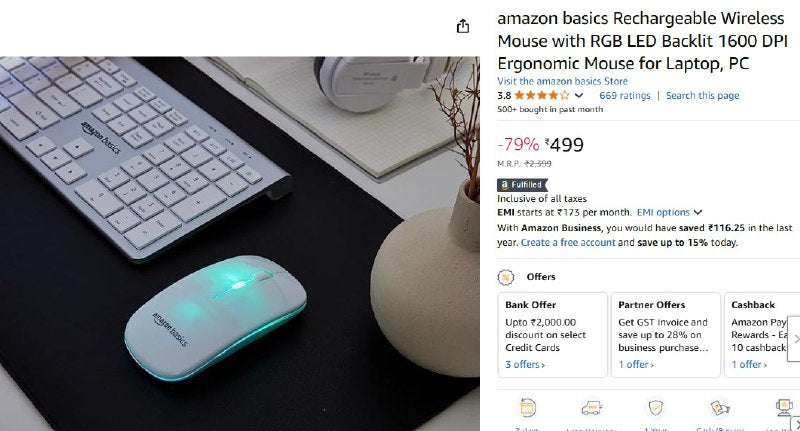
Task: Click the Amazon Fulfilled badge
Action: click(522, 185)
